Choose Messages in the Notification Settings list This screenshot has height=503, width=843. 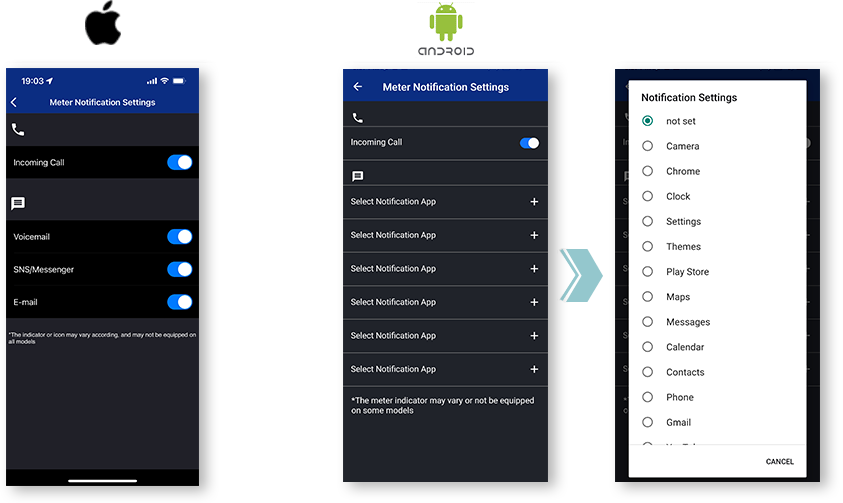click(x=648, y=322)
